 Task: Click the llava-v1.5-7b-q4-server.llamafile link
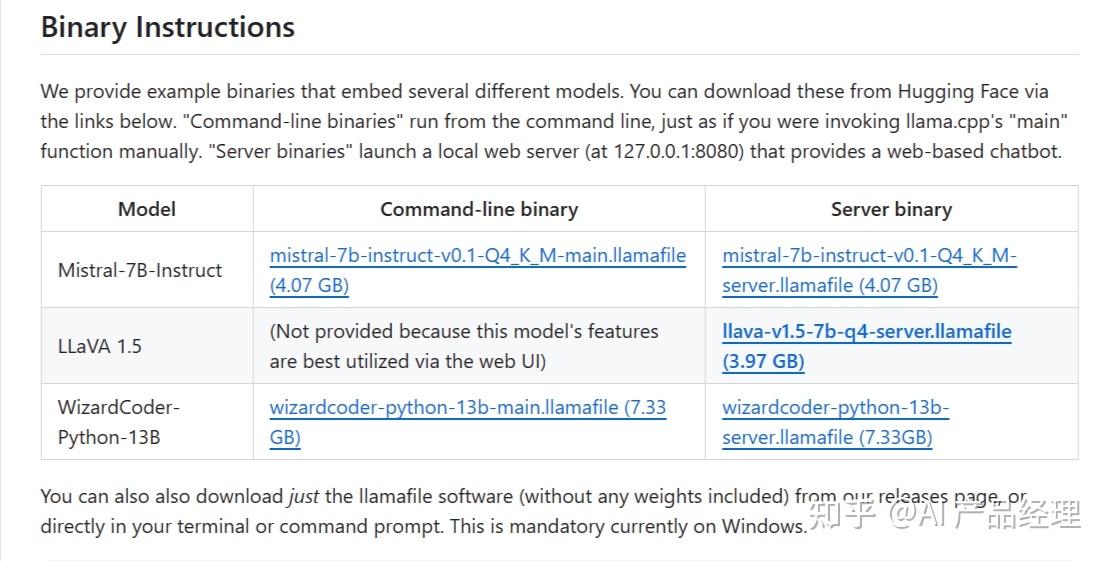point(866,332)
